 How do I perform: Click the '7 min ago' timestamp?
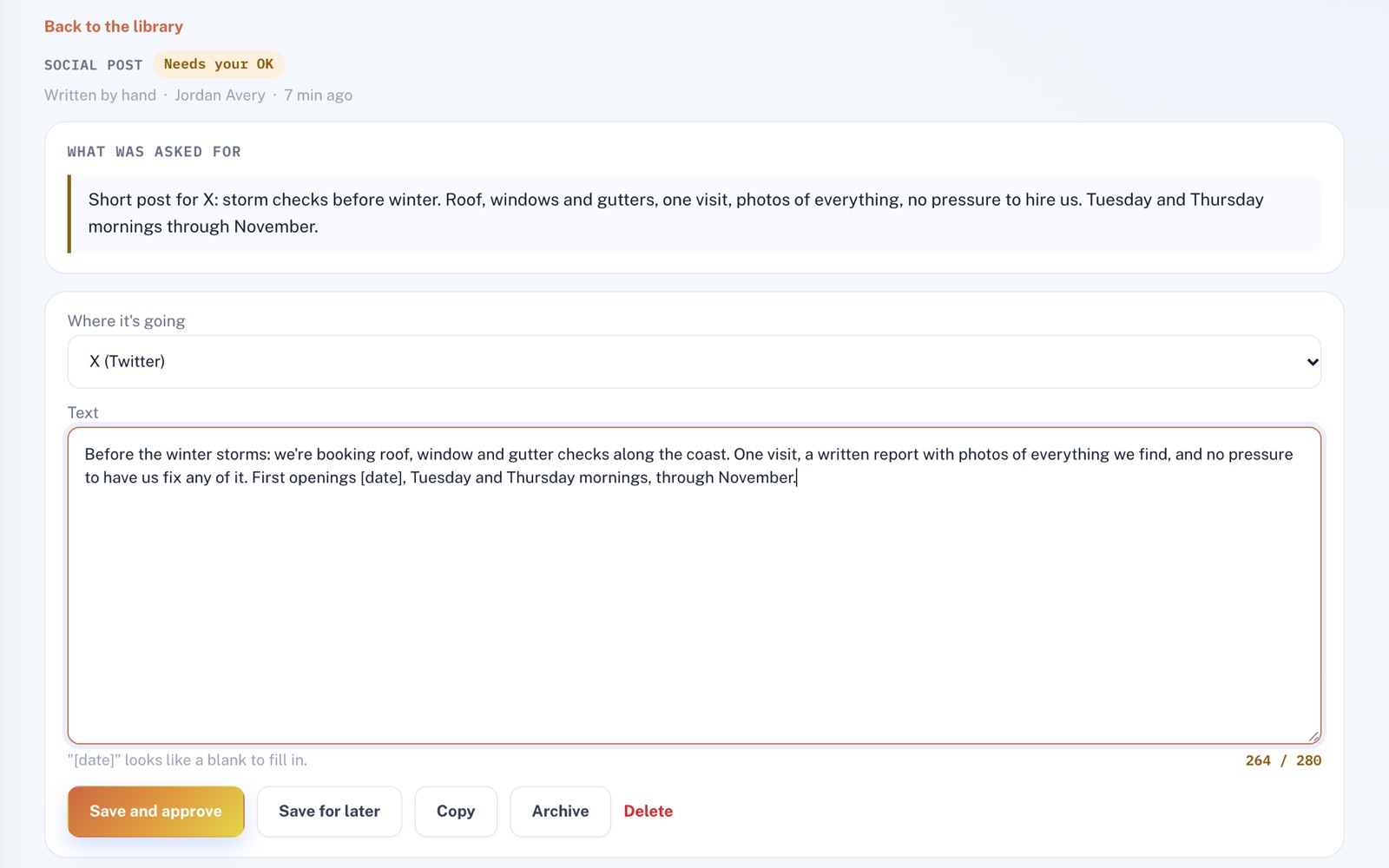coord(318,95)
